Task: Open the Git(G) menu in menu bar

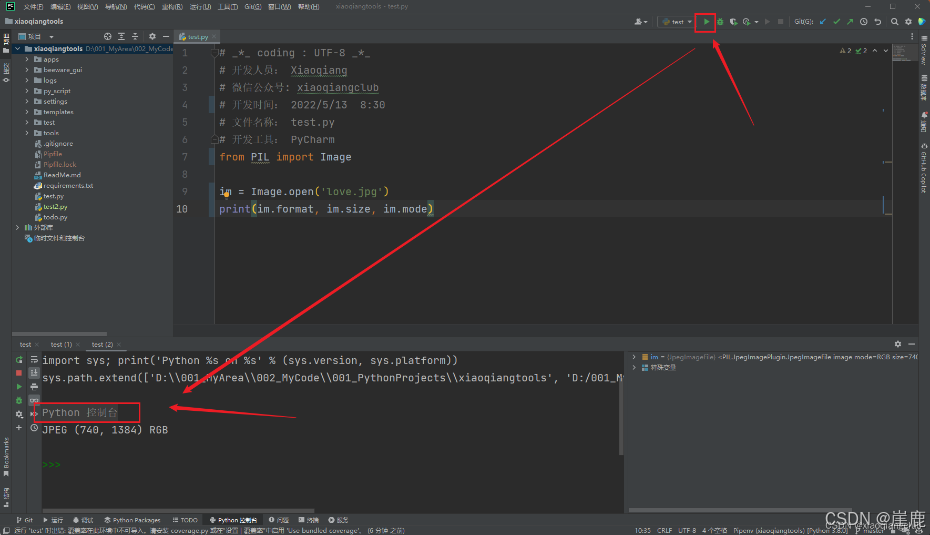Action: click(253, 7)
